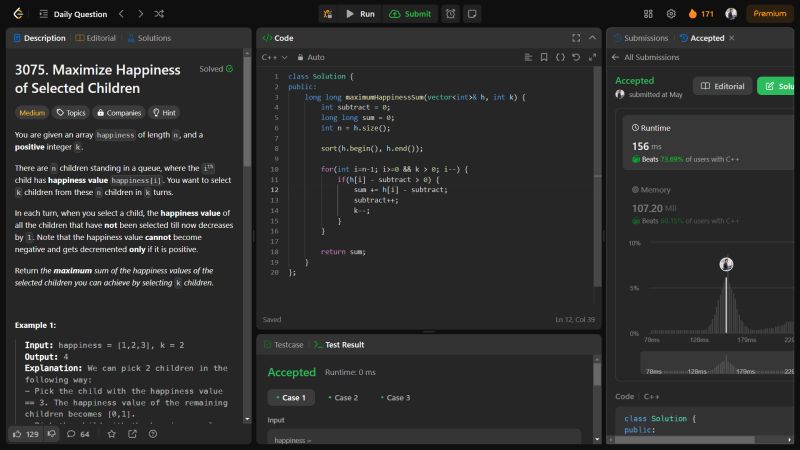Select the Memory stats card
This screenshot has width=800, height=450.
709,205
